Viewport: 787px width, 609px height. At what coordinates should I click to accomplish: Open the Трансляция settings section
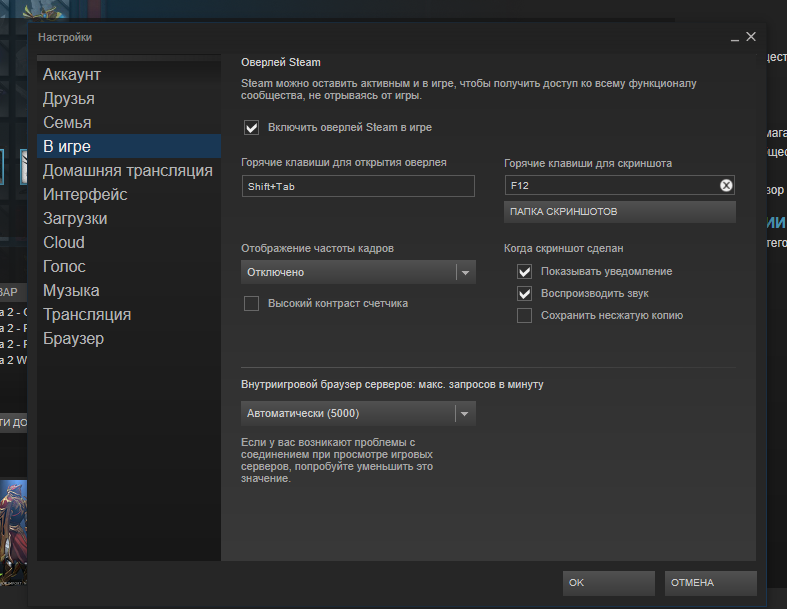(129, 314)
